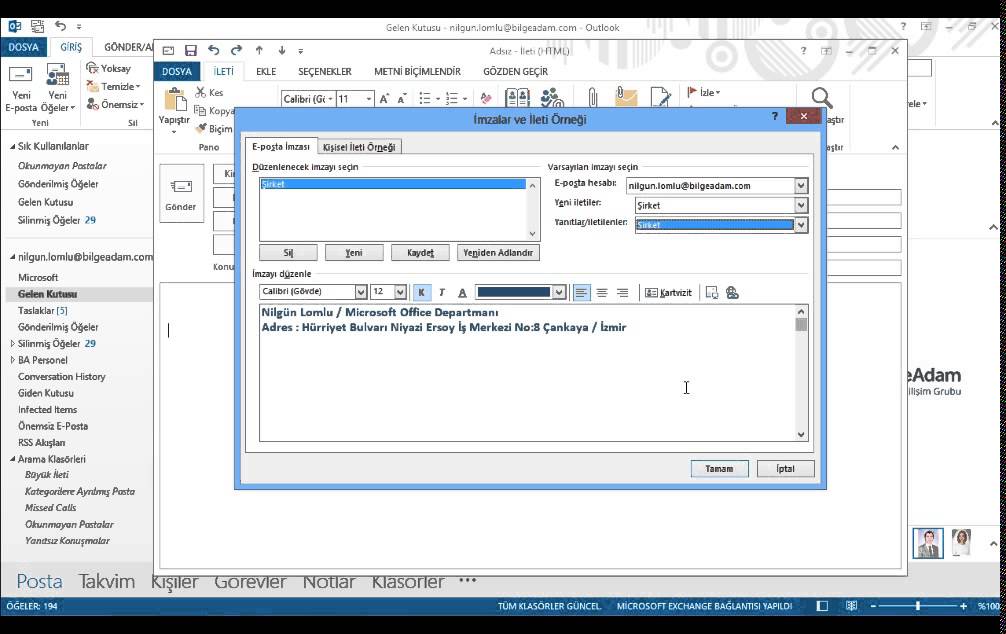Click Kaydet to save signature
Screen dimensions: 1006x634
point(420,253)
